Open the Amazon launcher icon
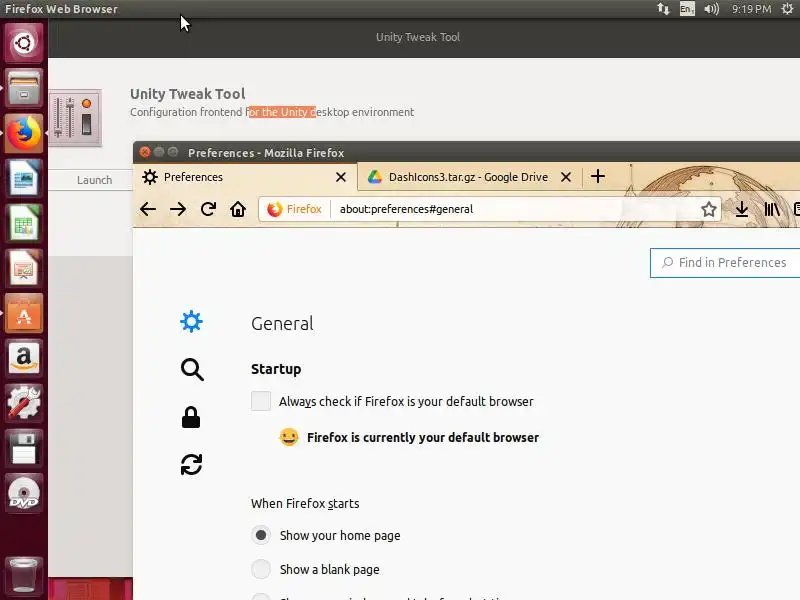 (x=23, y=358)
